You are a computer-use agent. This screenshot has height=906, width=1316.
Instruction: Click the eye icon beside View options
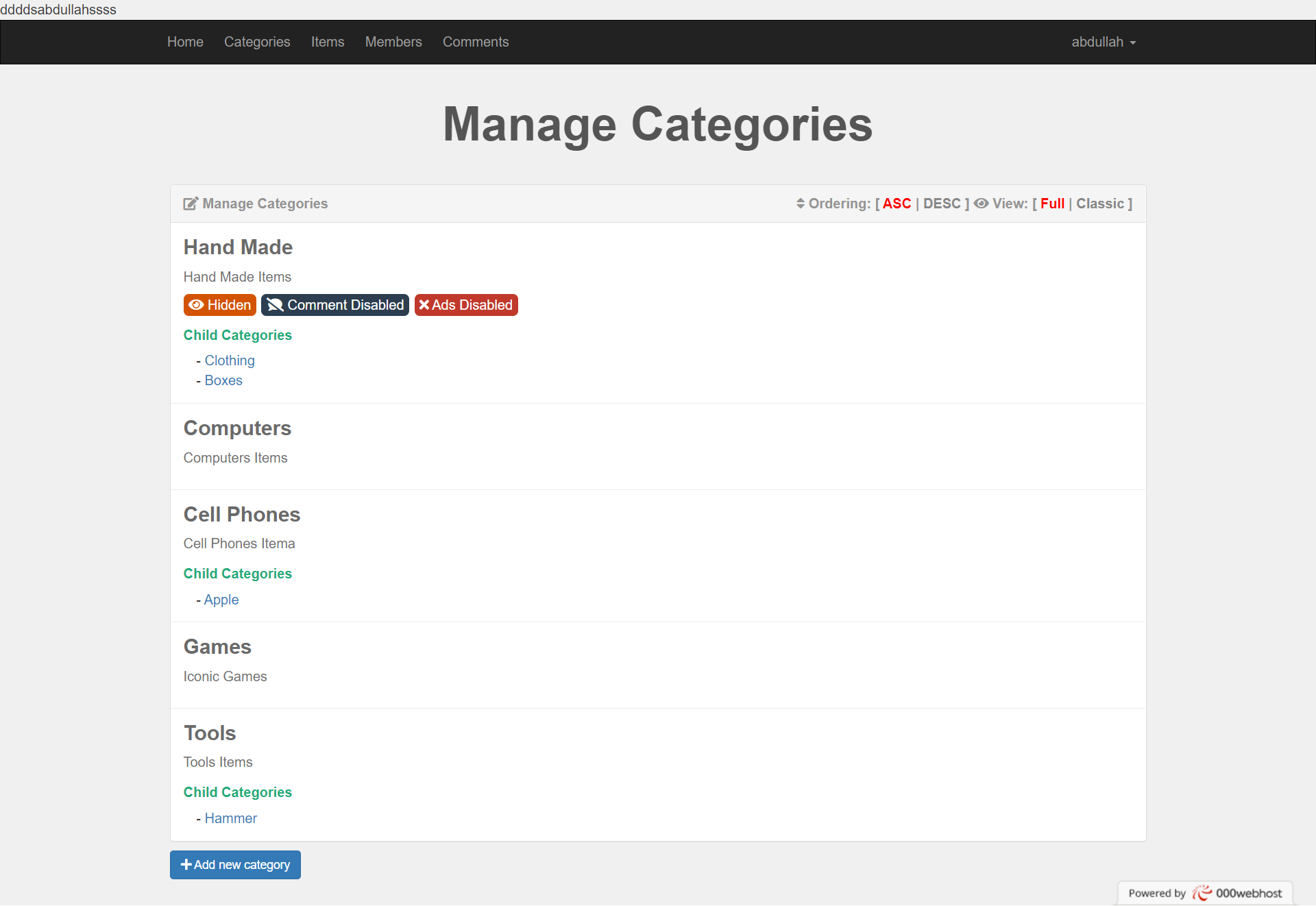(x=982, y=204)
